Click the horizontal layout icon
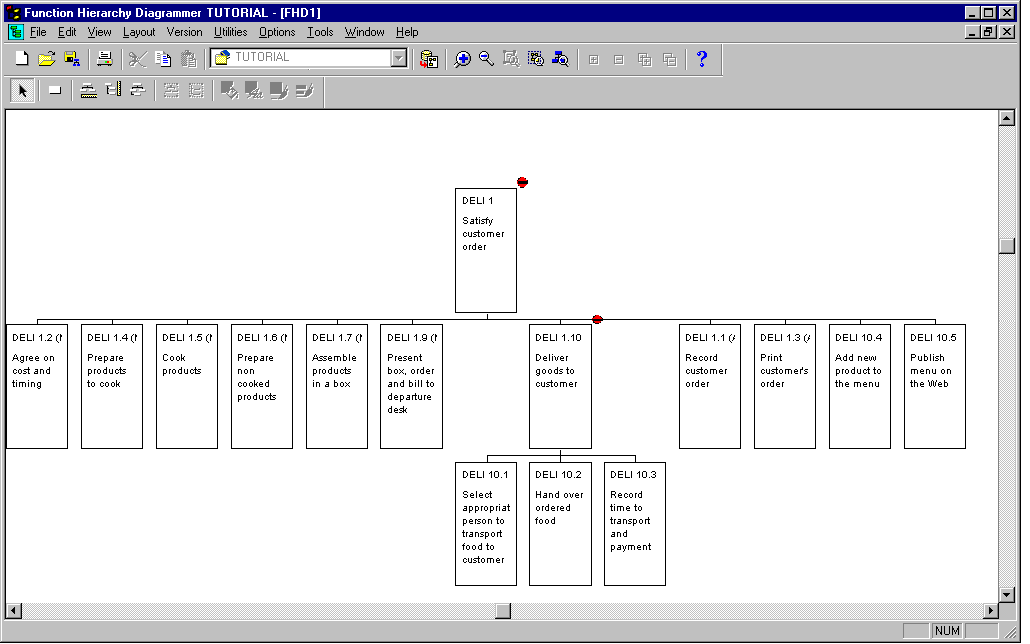This screenshot has height=644, width=1030. coord(88,91)
